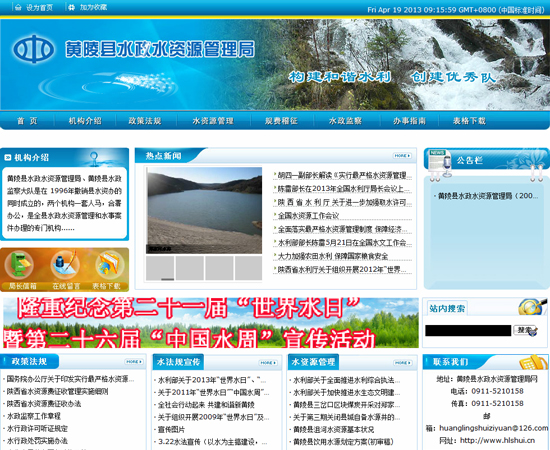Viewport: 550px width, 450px height.
Task: Open 陕西省水资源费征收办法 link
Action: click(44, 404)
